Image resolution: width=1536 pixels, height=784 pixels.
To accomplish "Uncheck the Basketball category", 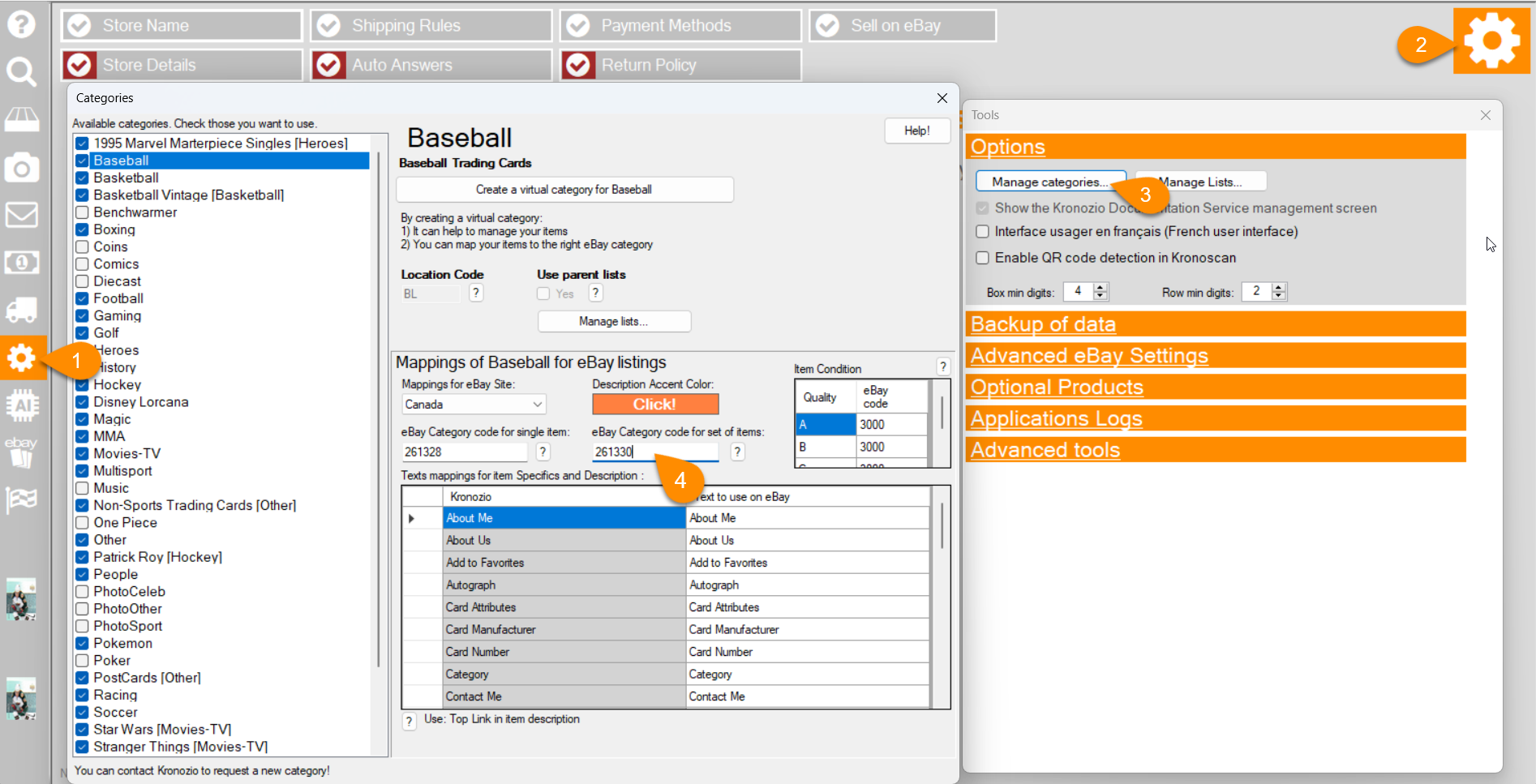I will click(x=82, y=178).
